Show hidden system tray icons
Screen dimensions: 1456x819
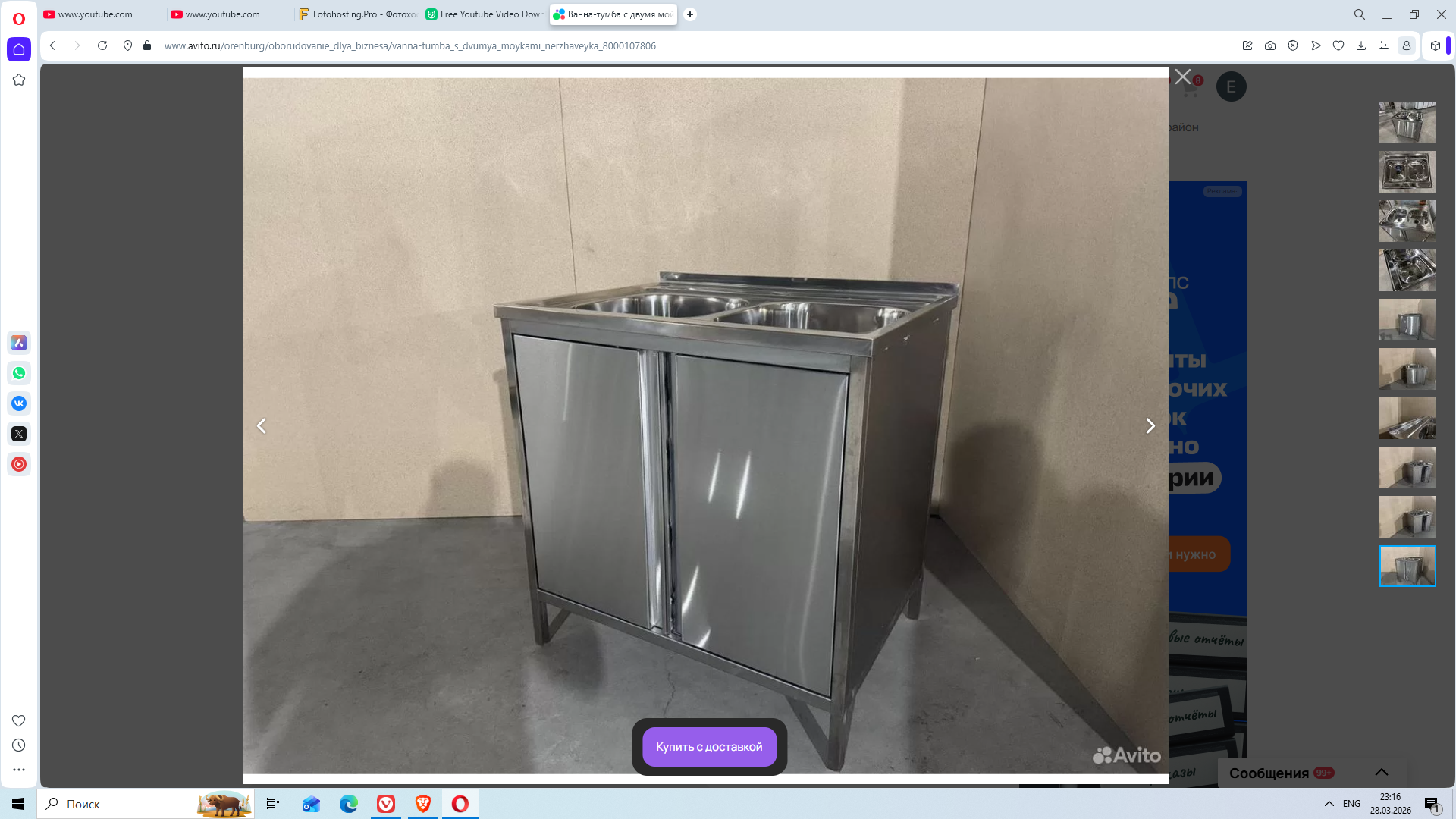1329,804
